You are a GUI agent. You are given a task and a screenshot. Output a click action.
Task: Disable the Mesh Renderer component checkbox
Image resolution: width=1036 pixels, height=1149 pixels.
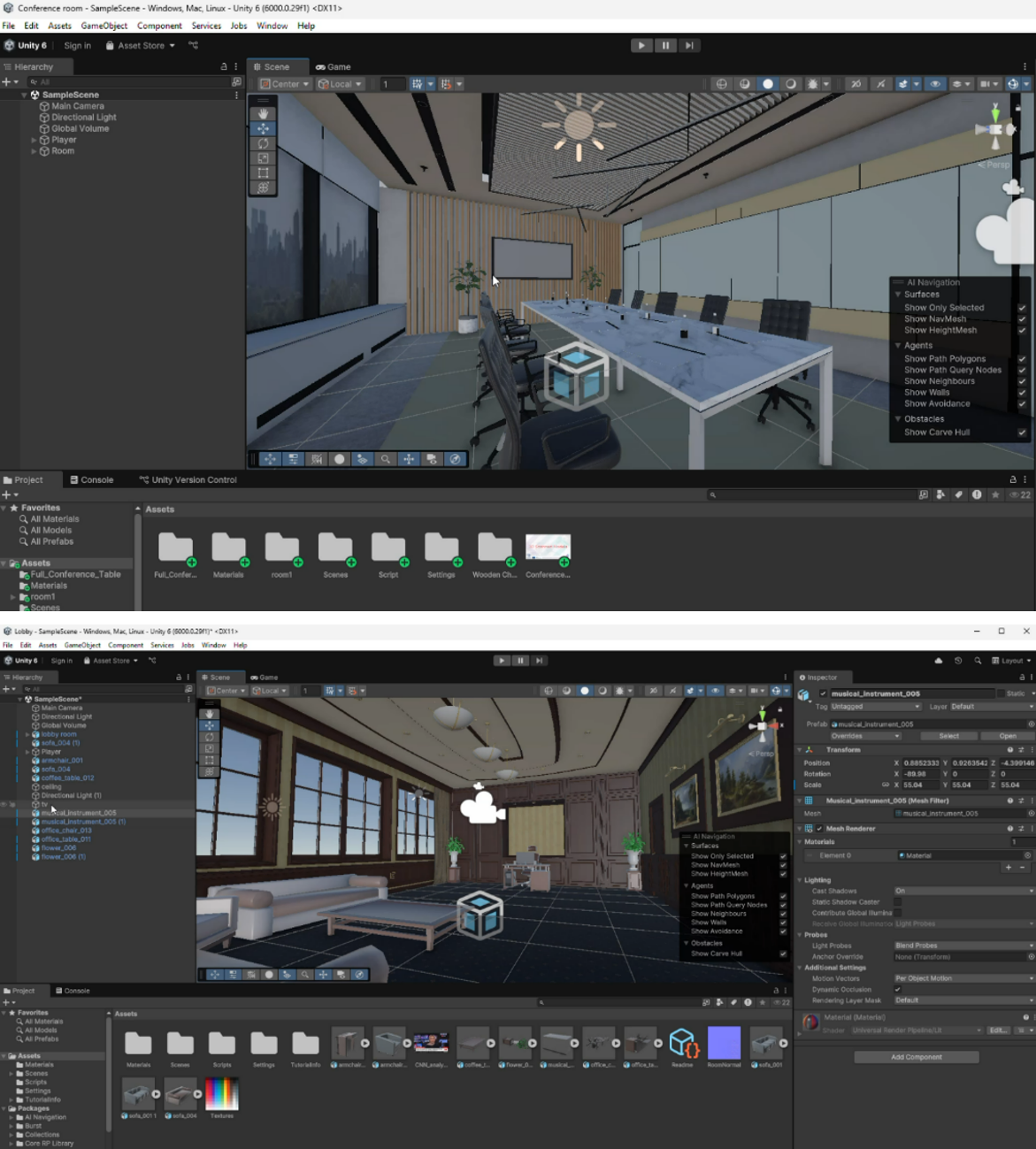pyautogui.click(x=819, y=829)
